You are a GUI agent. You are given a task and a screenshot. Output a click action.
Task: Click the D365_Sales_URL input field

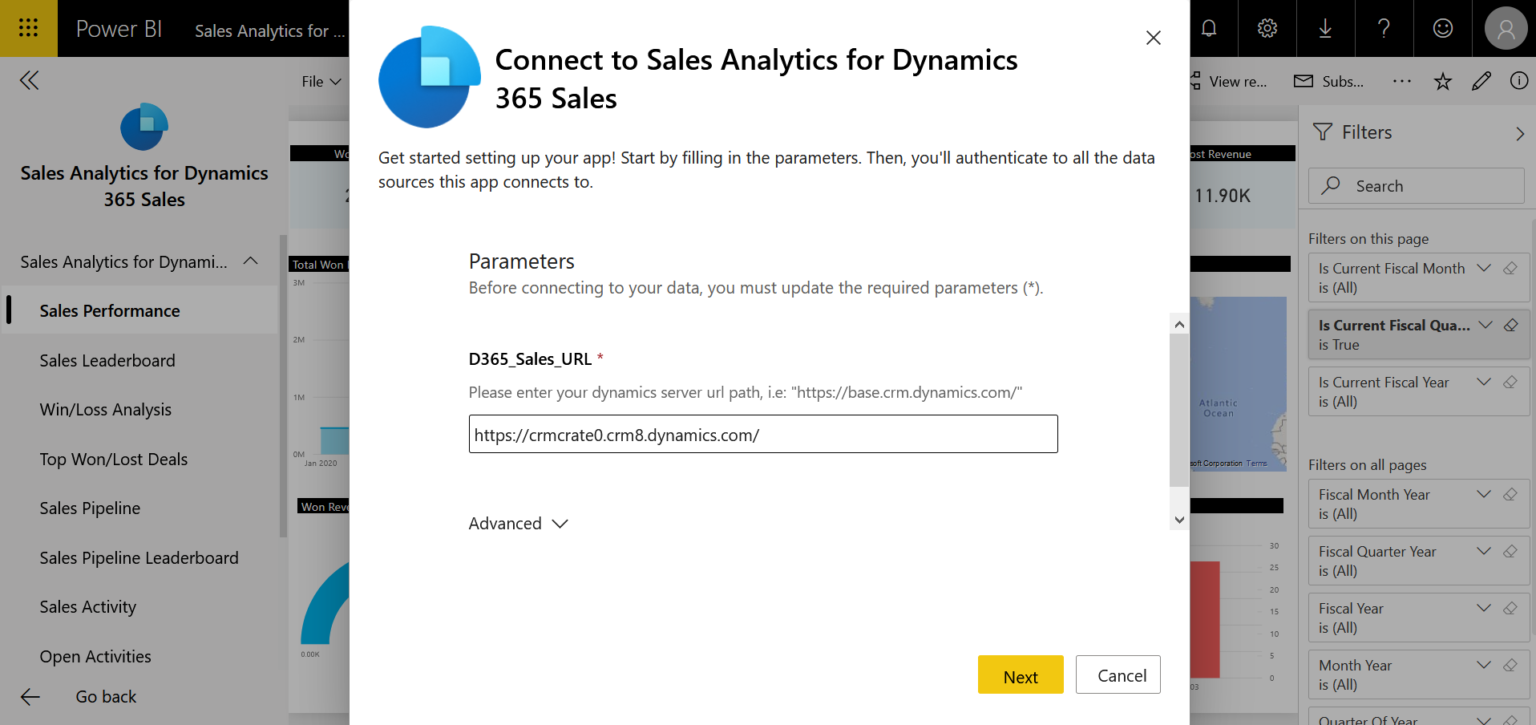(x=763, y=434)
